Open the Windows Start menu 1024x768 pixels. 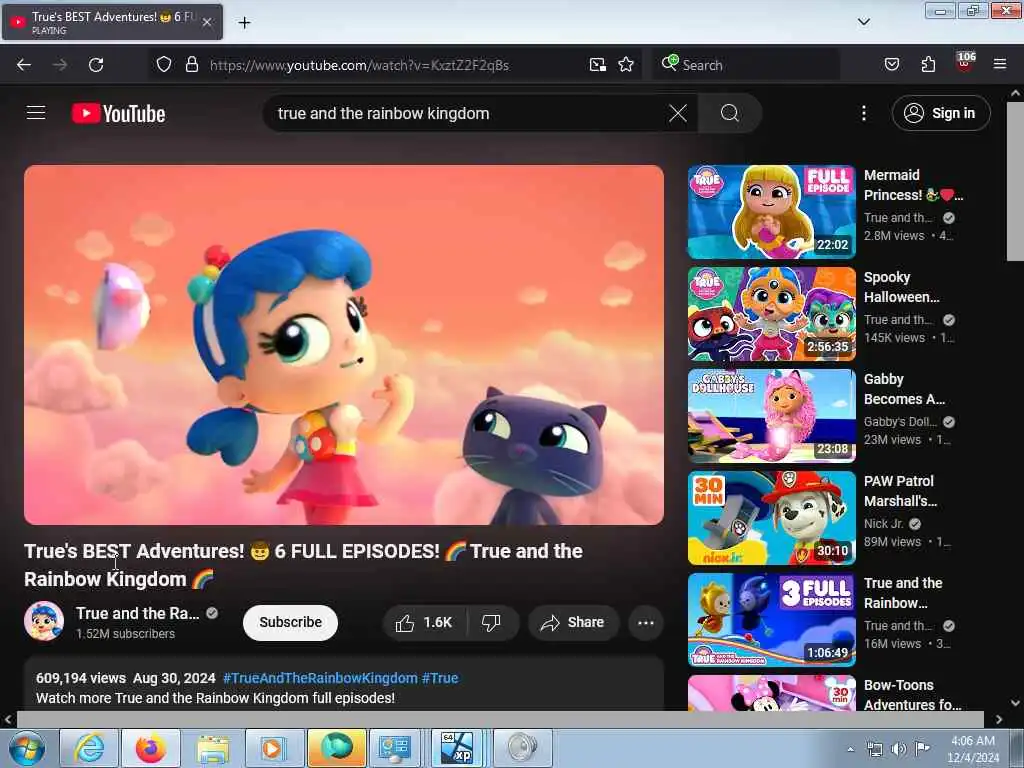pos(27,748)
